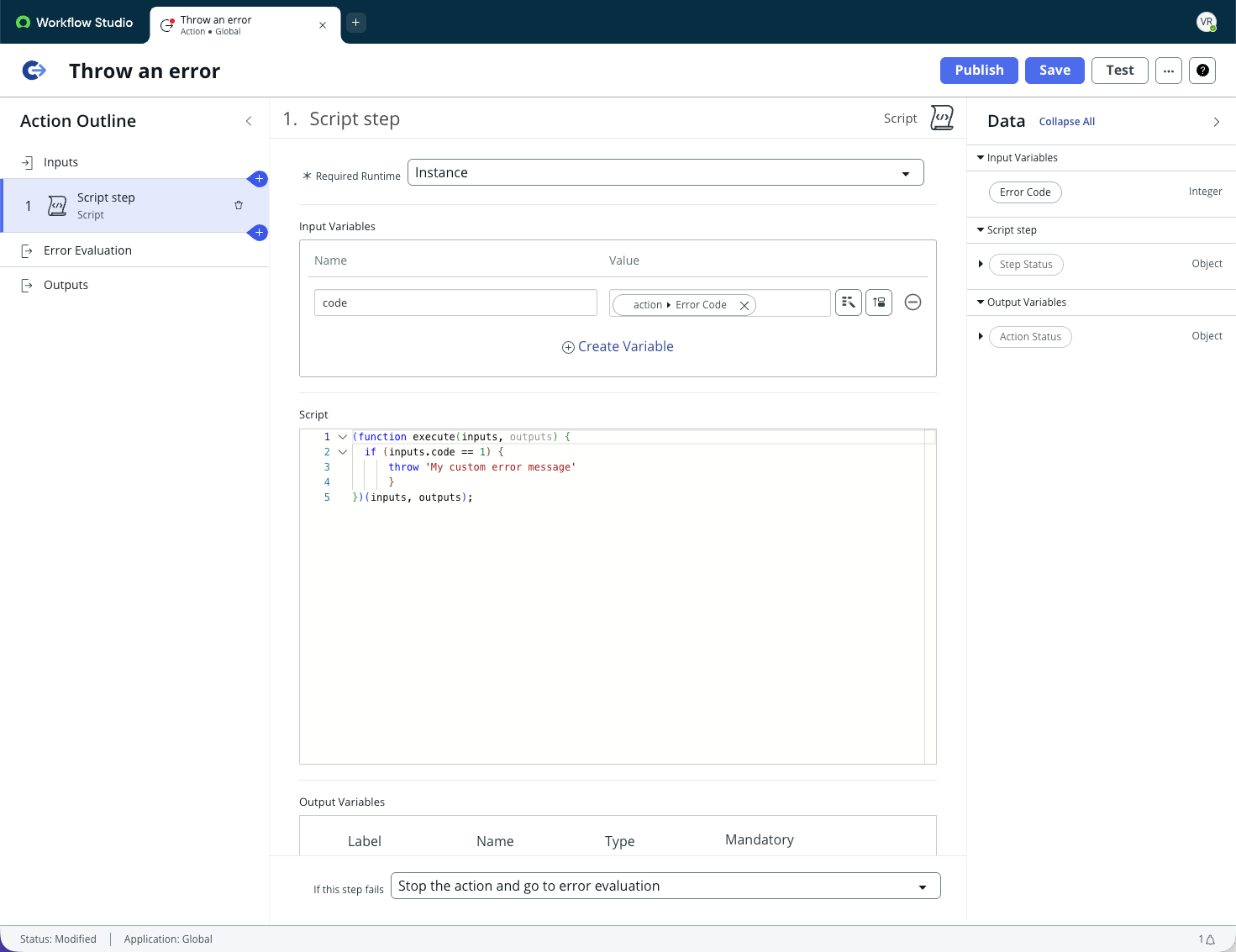
Task: Fold the code at line 1
Action: (x=343, y=437)
